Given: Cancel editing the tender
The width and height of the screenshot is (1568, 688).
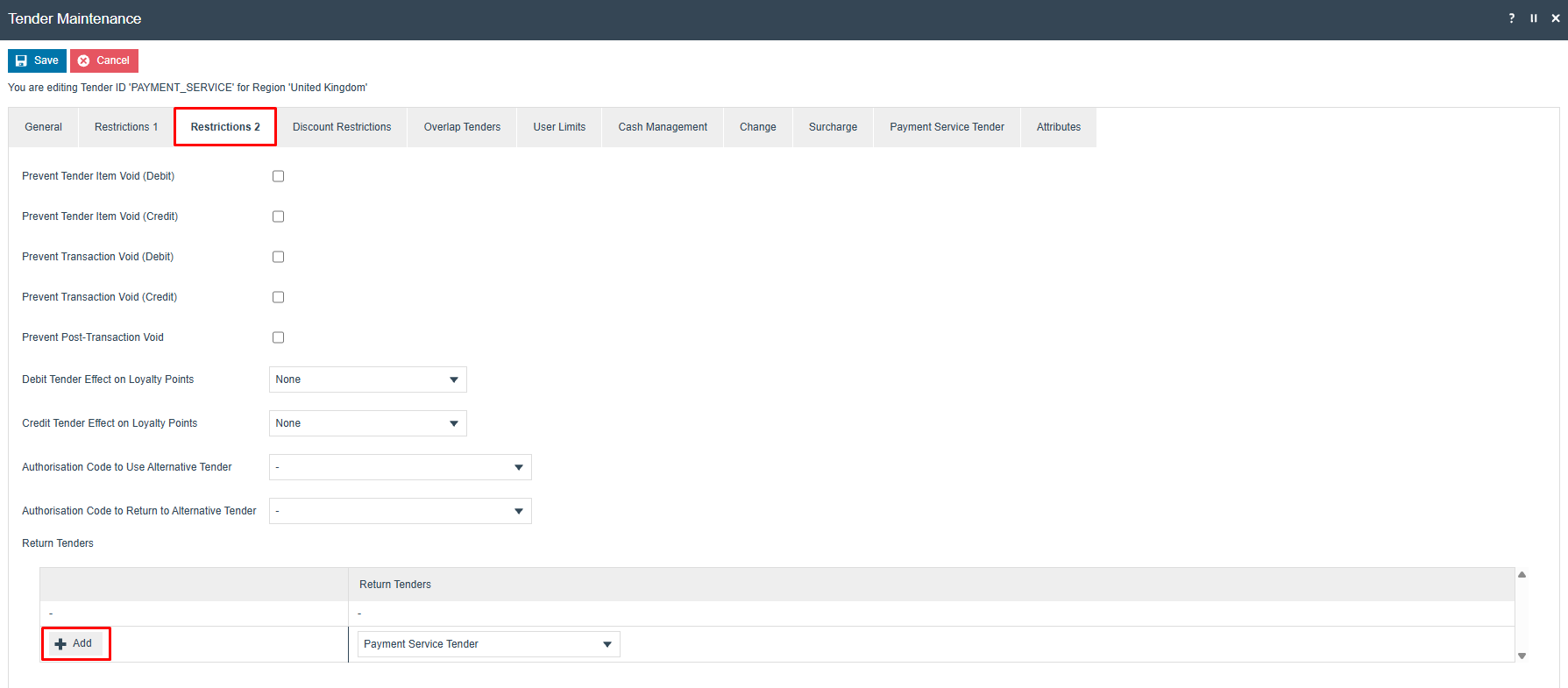Looking at the screenshot, I should (x=104, y=60).
